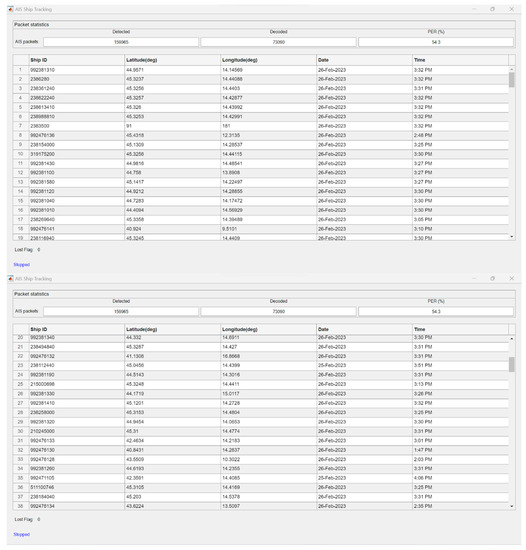The height and width of the screenshot is (550, 526).
Task: Minimize the lower AIS Ship Tracking window
Action: click(474, 279)
